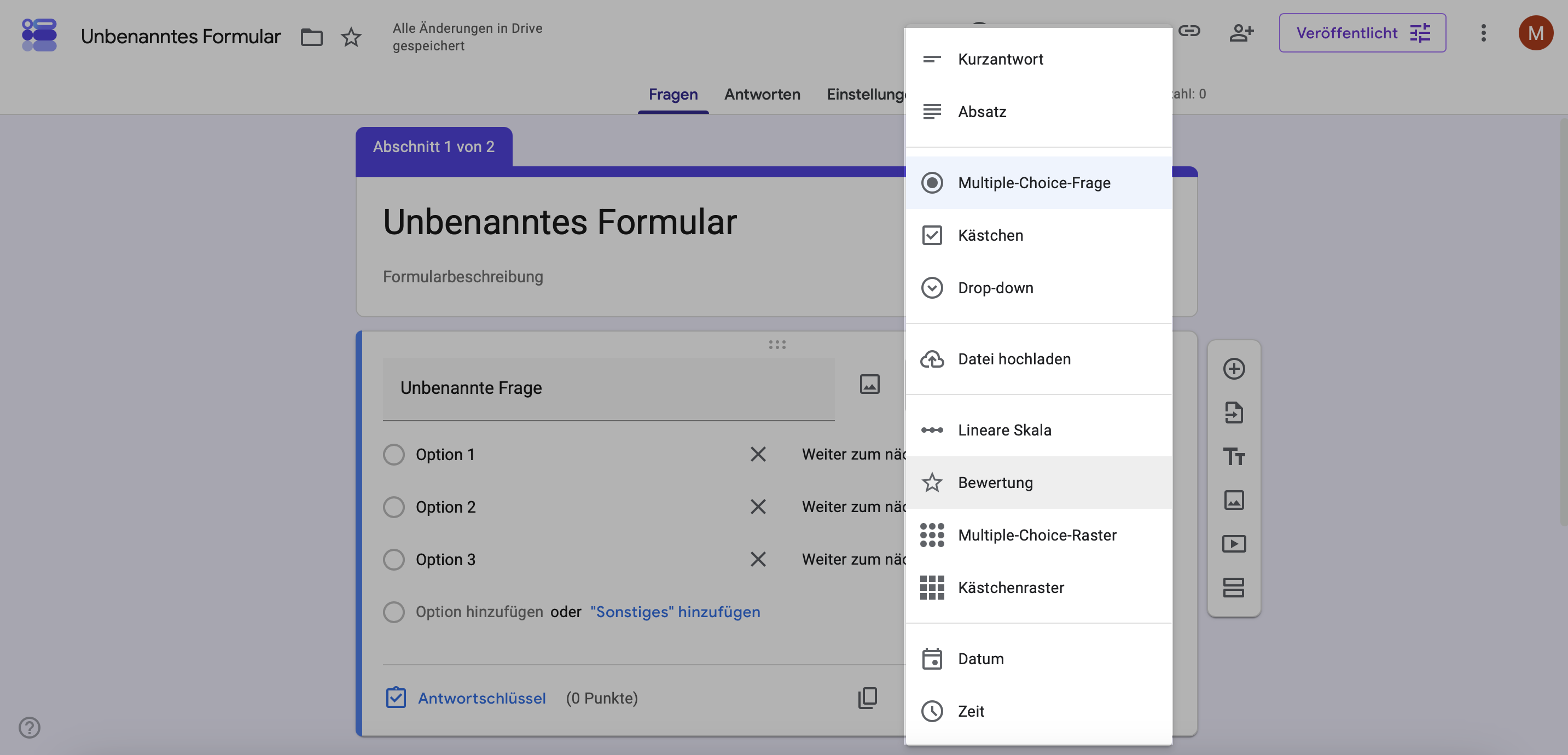Screen dimensions: 1568x755
Task: Choose Drop-down question type
Action: click(x=1038, y=287)
